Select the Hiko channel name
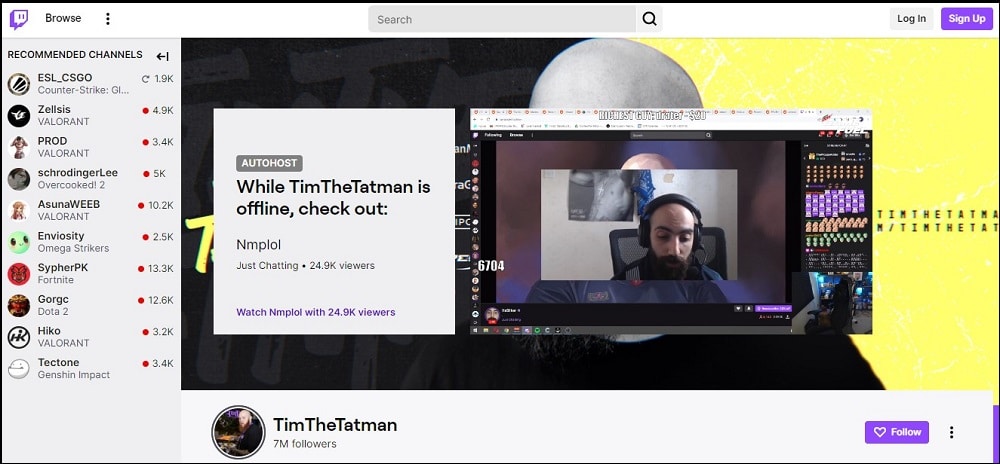 [x=49, y=331]
